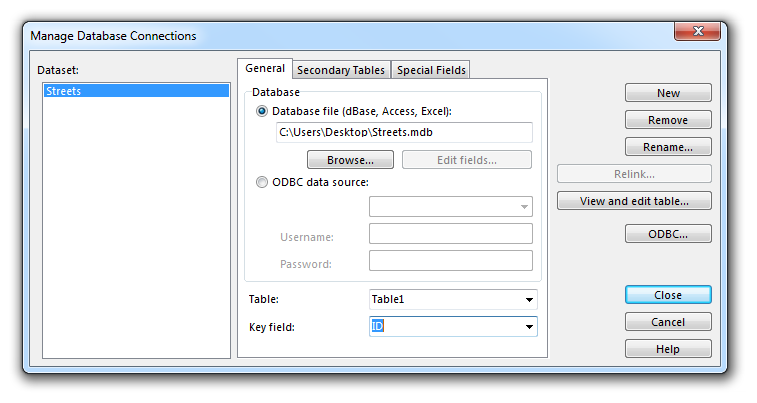Open View and edit table...
Image resolution: width=757 pixels, height=403 pixels.
pyautogui.click(x=634, y=201)
